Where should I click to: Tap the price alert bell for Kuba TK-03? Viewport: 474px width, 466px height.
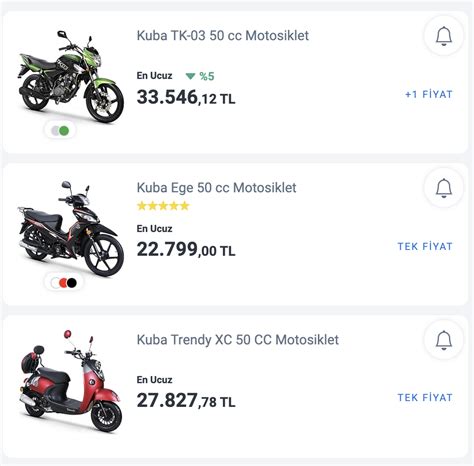[x=444, y=36]
